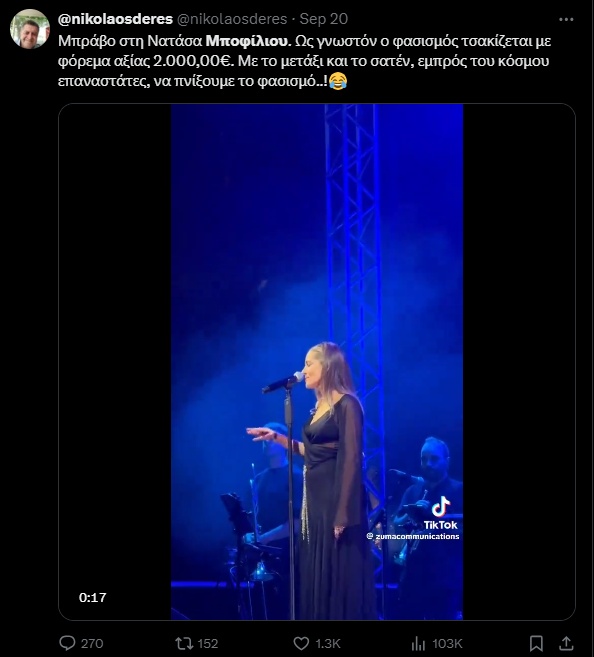Click the 270 replies count
This screenshot has height=657, width=594.
pyautogui.click(x=92, y=643)
